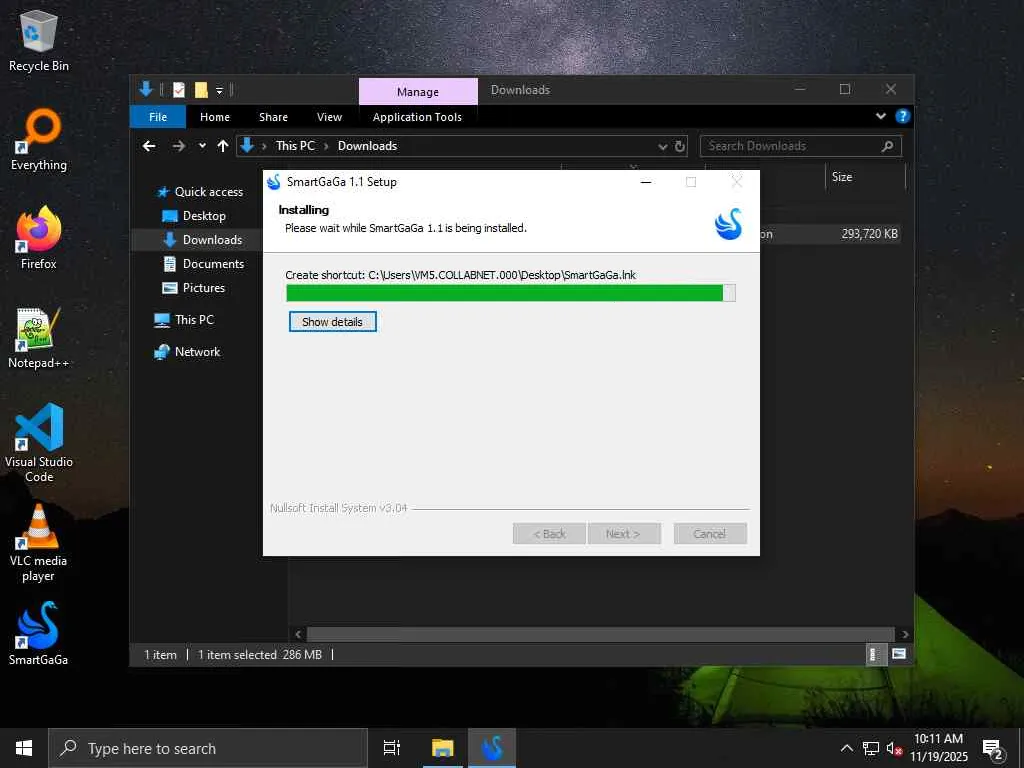The width and height of the screenshot is (1024, 768).
Task: Open the Explorer help question mark
Action: [903, 116]
